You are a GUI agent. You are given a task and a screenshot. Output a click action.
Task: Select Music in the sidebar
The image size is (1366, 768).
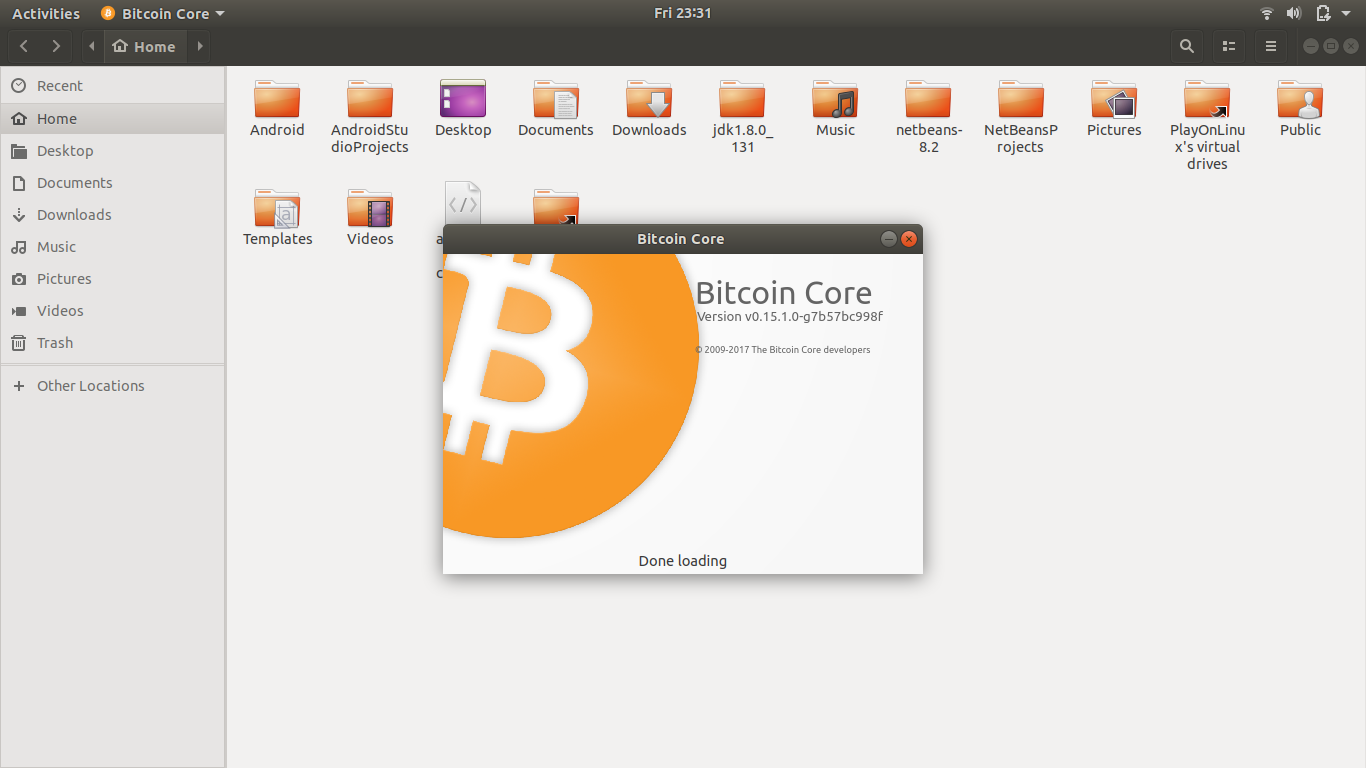113,246
